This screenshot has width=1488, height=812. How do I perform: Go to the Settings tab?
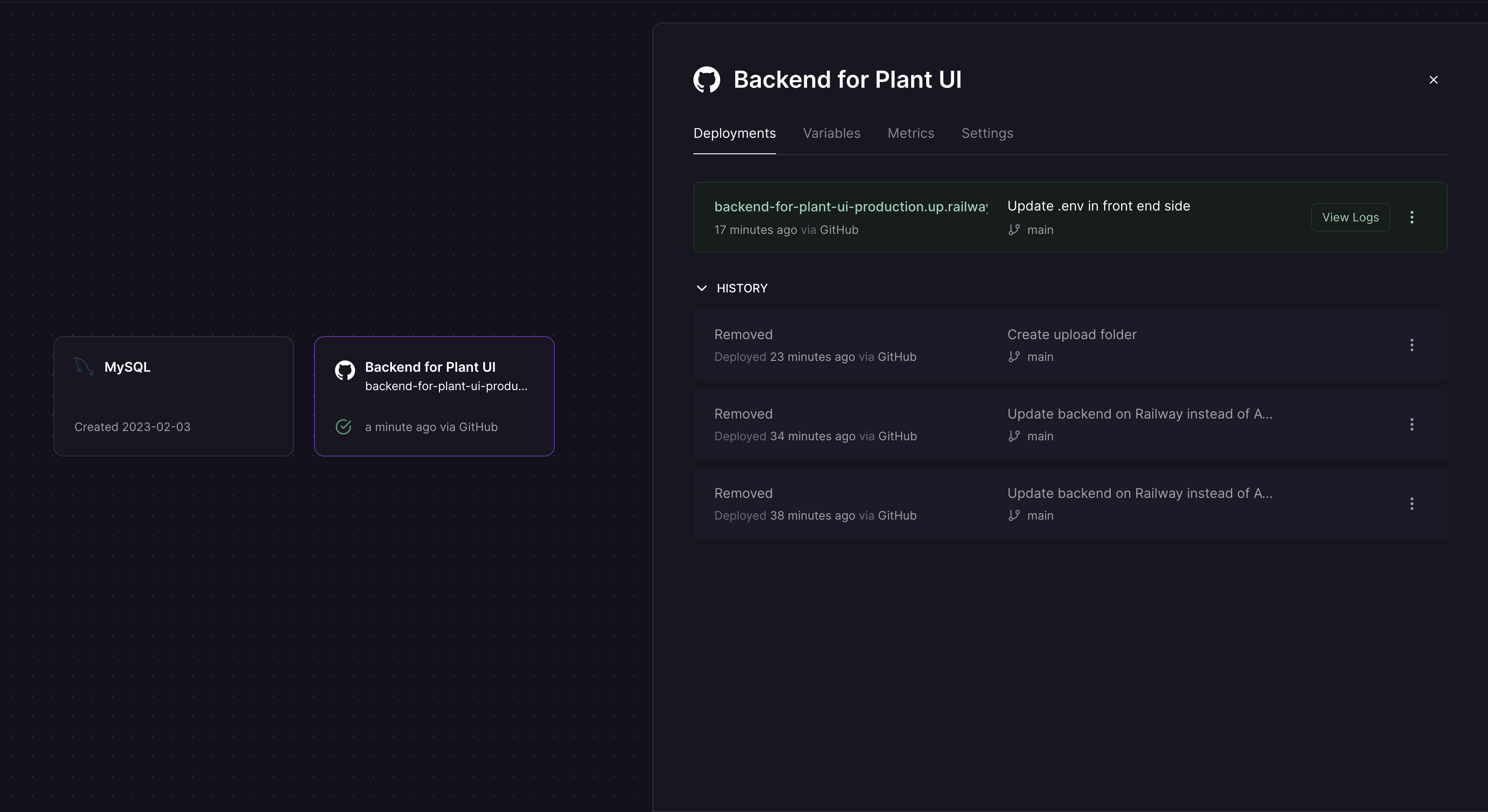tap(987, 133)
